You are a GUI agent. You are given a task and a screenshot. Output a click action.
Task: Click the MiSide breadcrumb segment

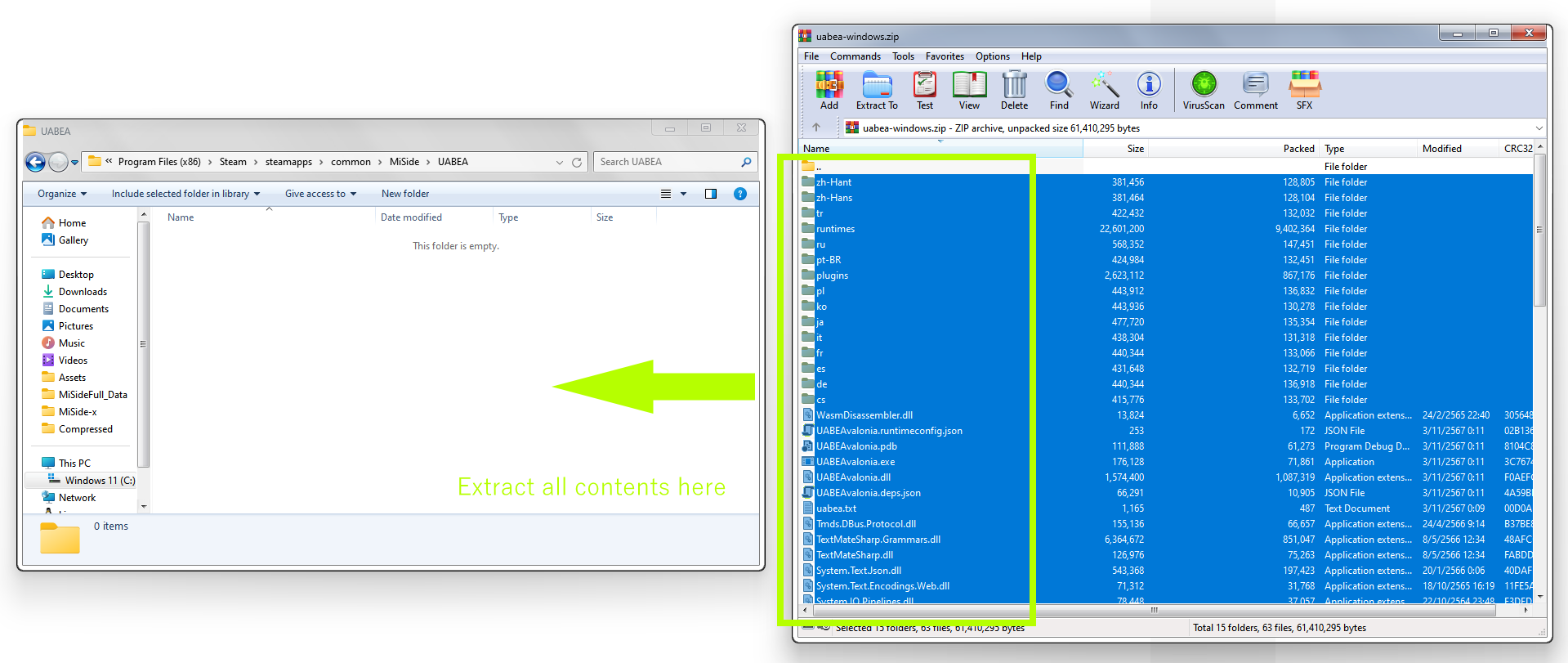click(404, 162)
